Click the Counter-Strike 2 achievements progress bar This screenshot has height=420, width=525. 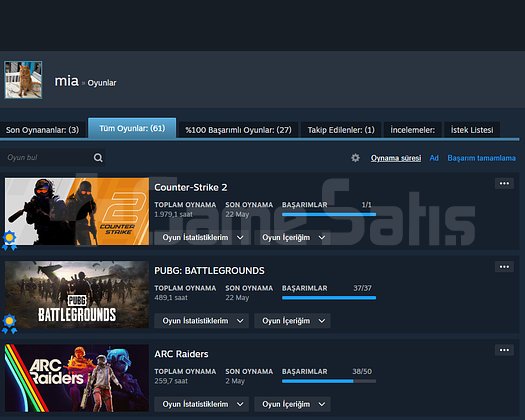coord(329,214)
